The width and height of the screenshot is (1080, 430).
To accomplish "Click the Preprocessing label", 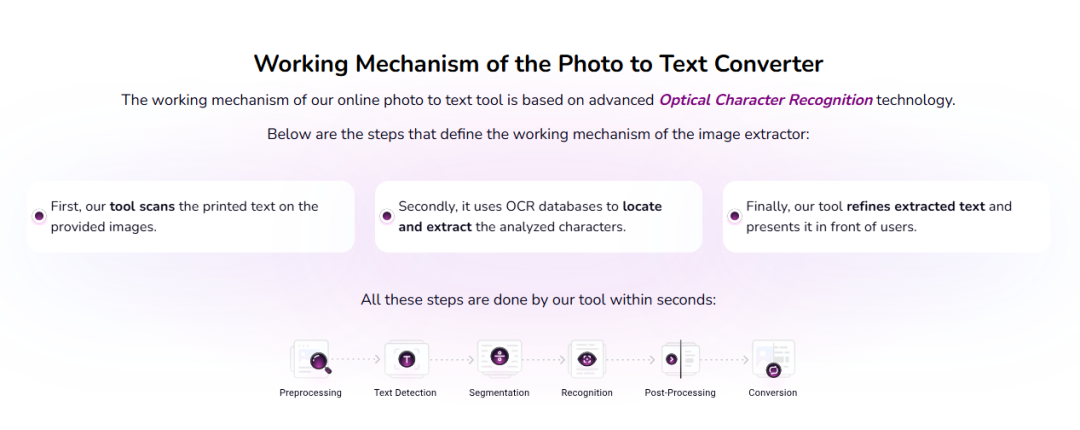I will pyautogui.click(x=311, y=393).
